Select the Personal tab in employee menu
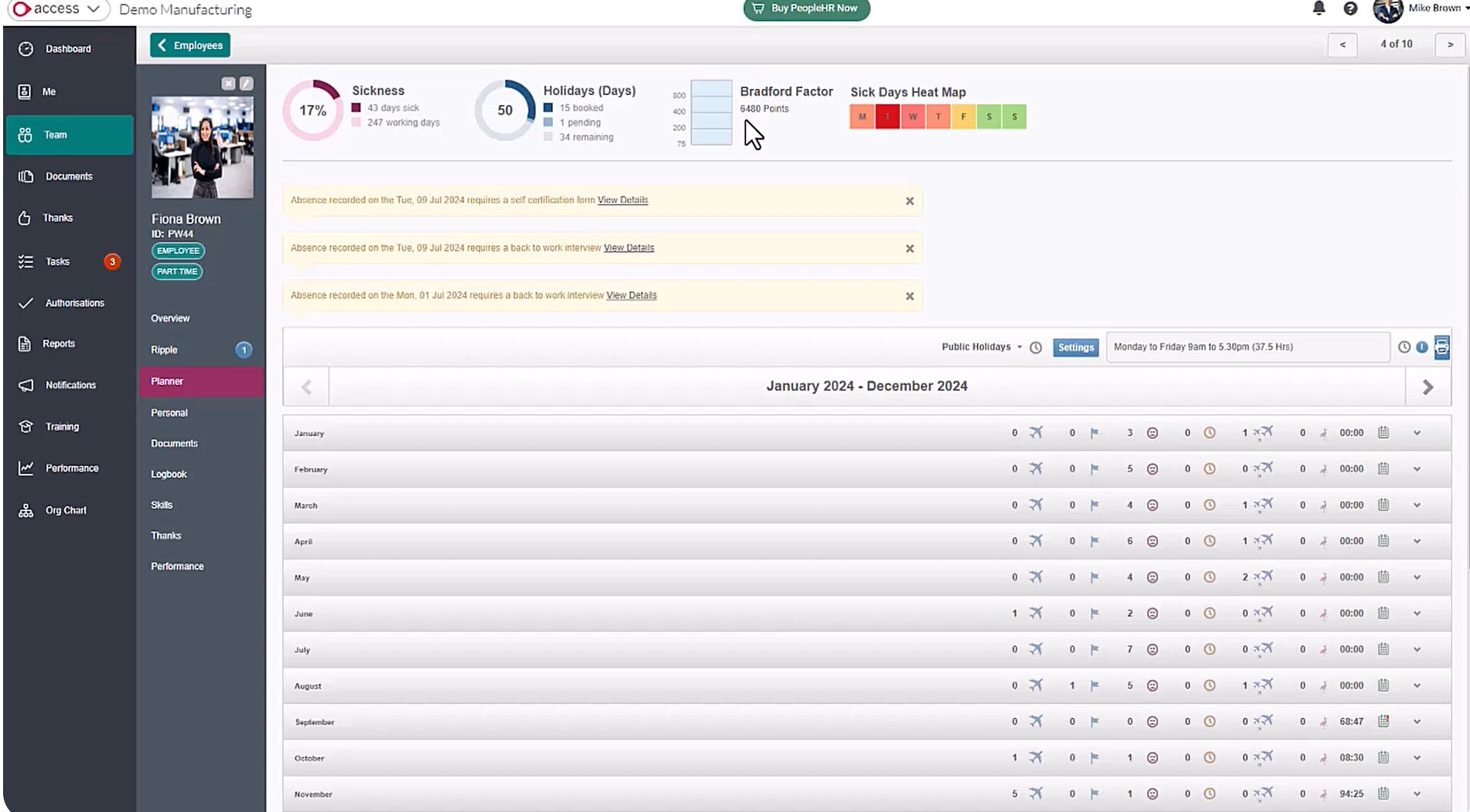 point(169,413)
